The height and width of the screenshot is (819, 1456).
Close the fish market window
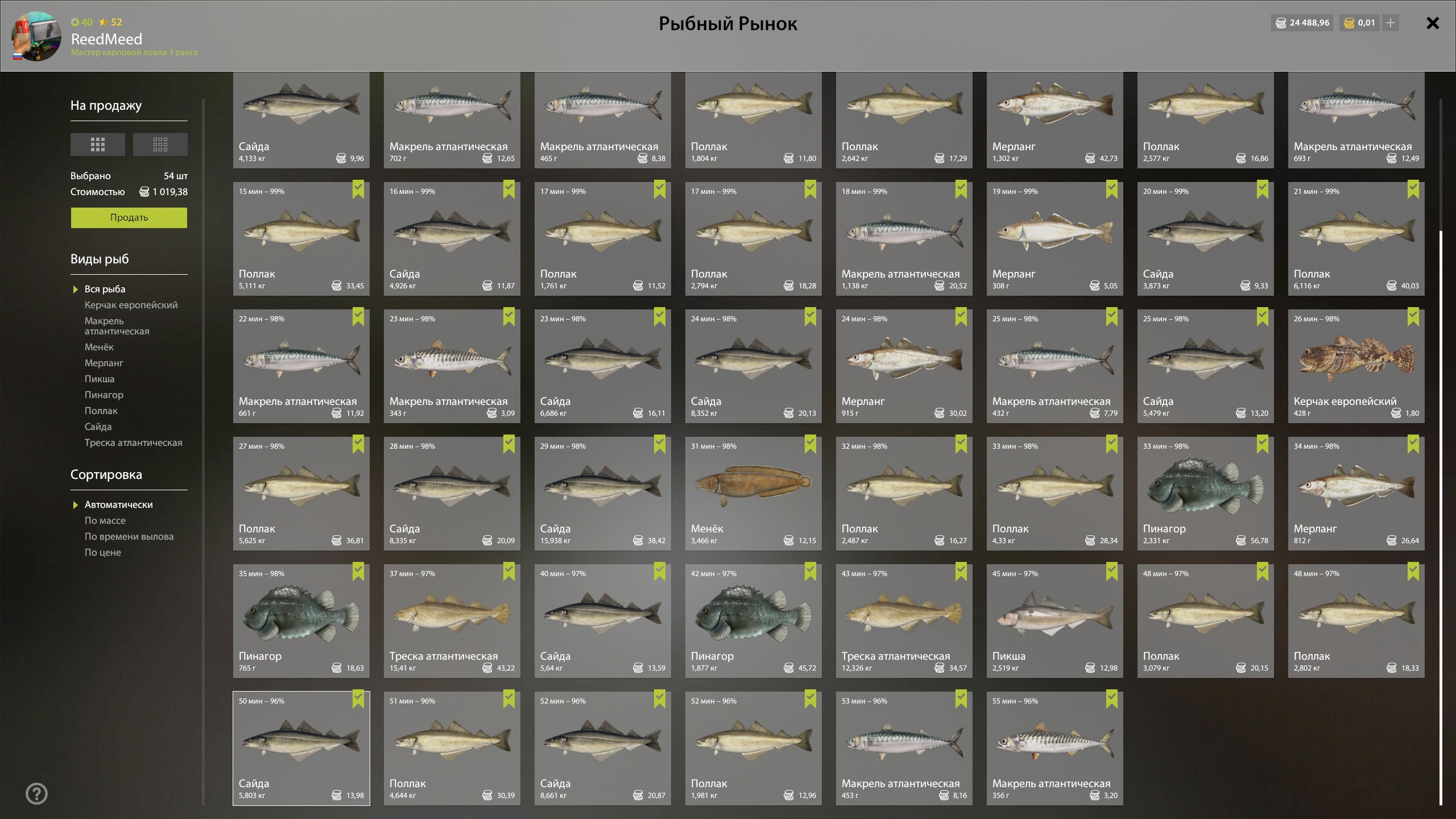(1433, 23)
